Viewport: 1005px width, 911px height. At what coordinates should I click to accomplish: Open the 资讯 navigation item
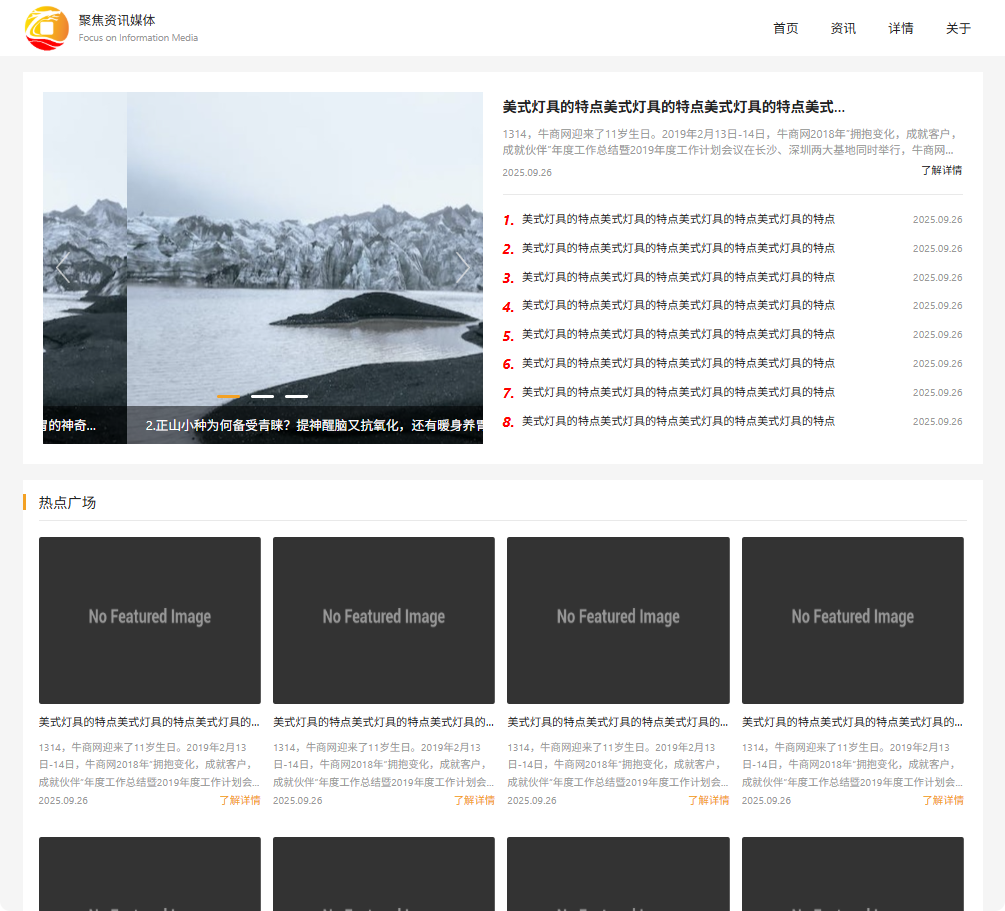[x=843, y=28]
